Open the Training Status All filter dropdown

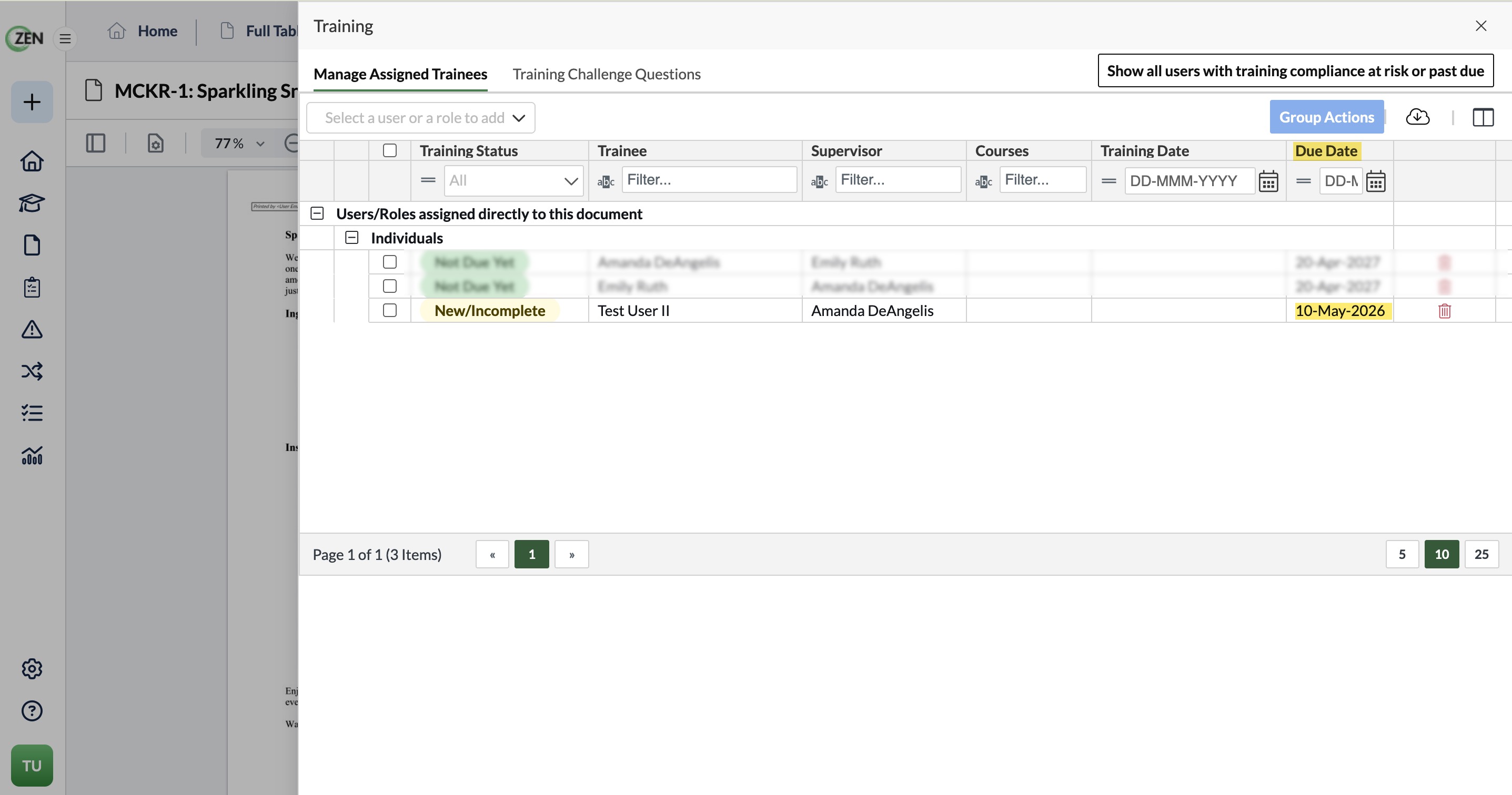513,181
